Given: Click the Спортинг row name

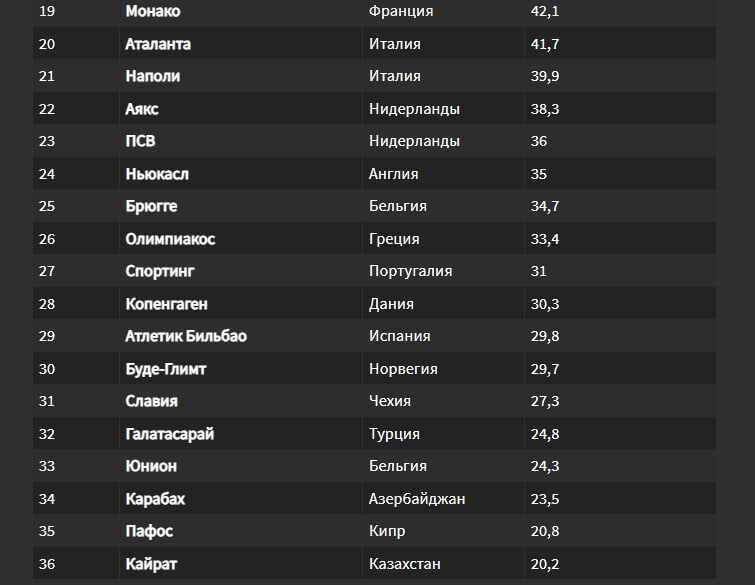Looking at the screenshot, I should point(160,271).
